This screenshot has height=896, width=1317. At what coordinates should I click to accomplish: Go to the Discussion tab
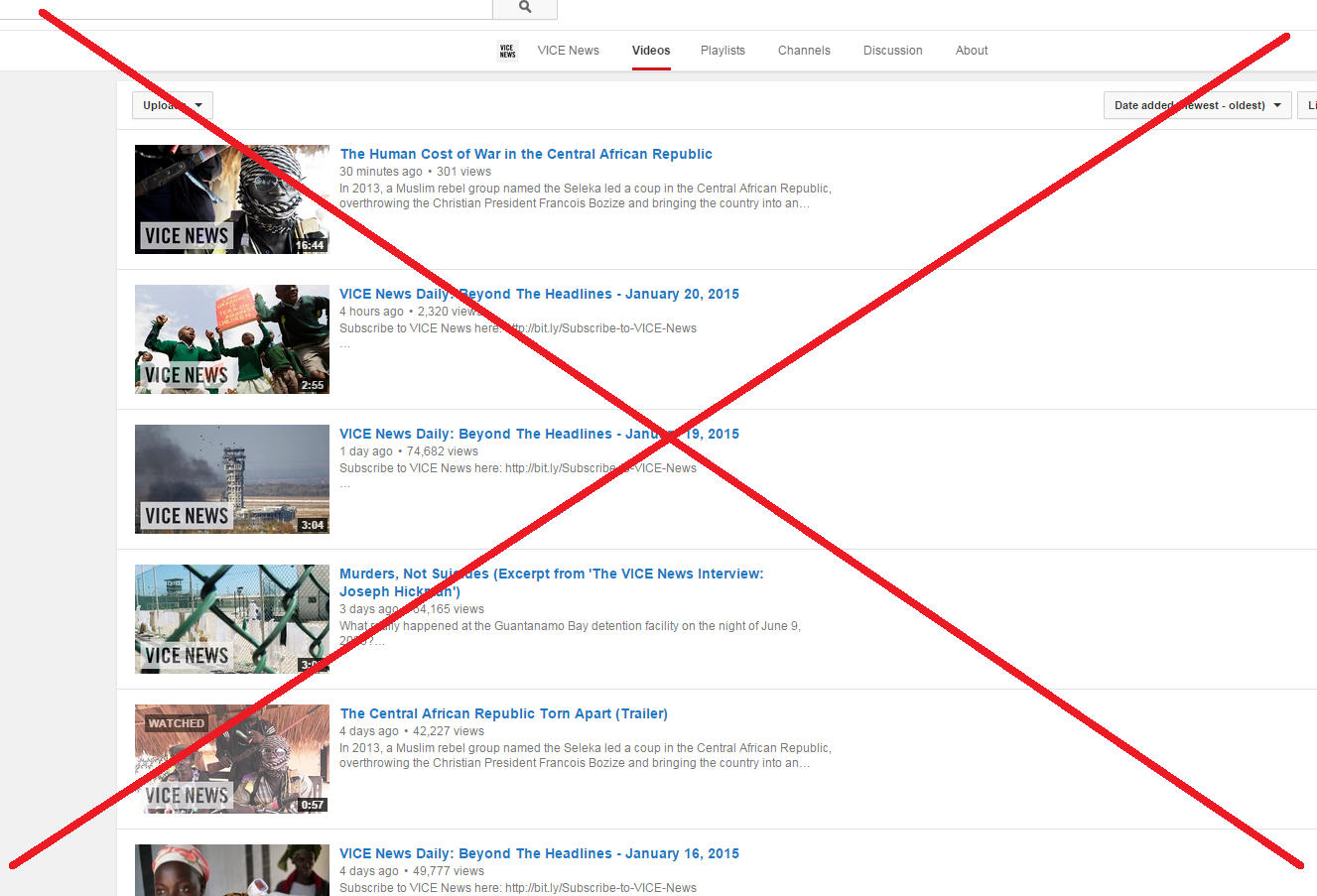coord(892,51)
